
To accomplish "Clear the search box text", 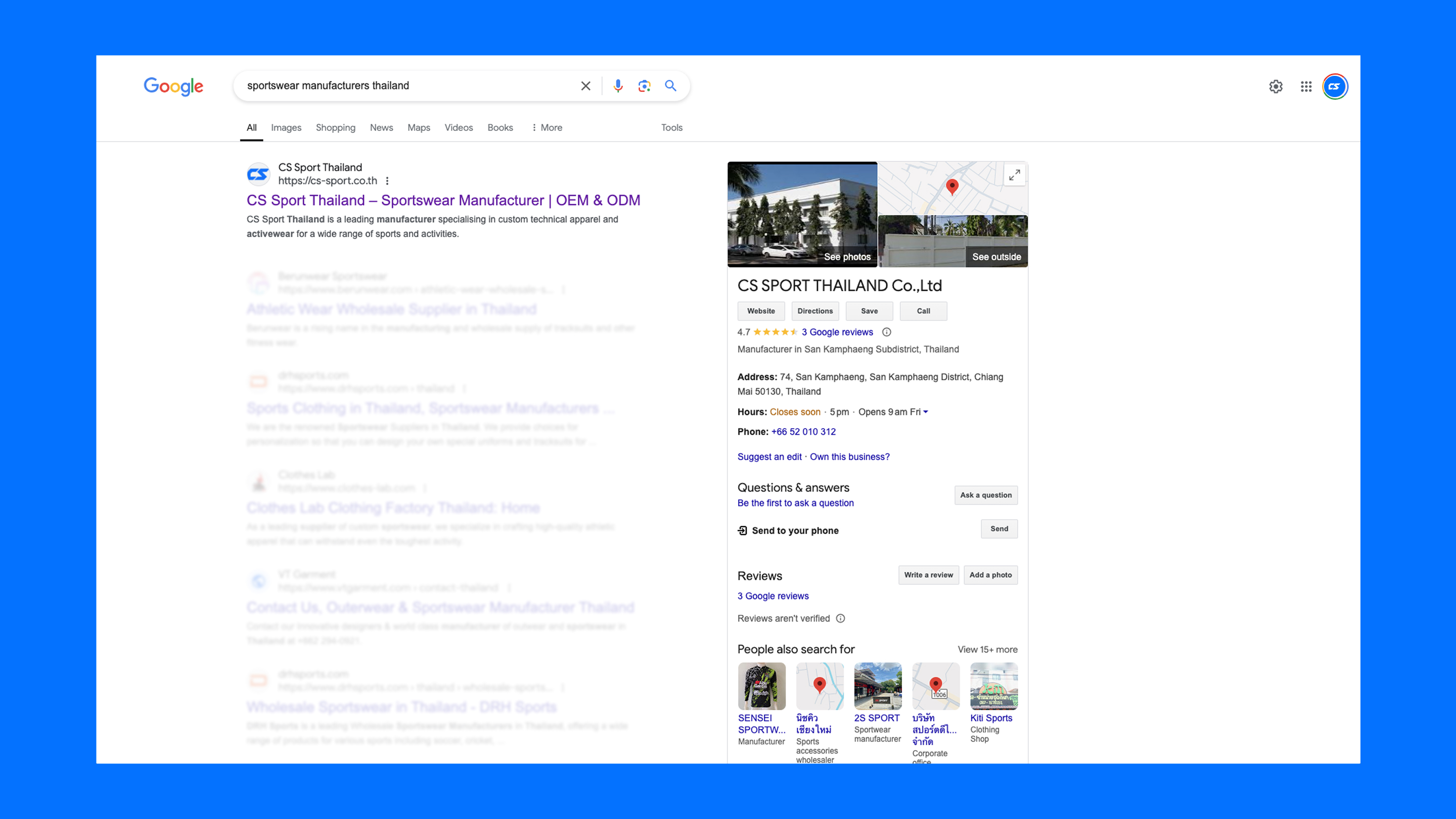I will [585, 86].
